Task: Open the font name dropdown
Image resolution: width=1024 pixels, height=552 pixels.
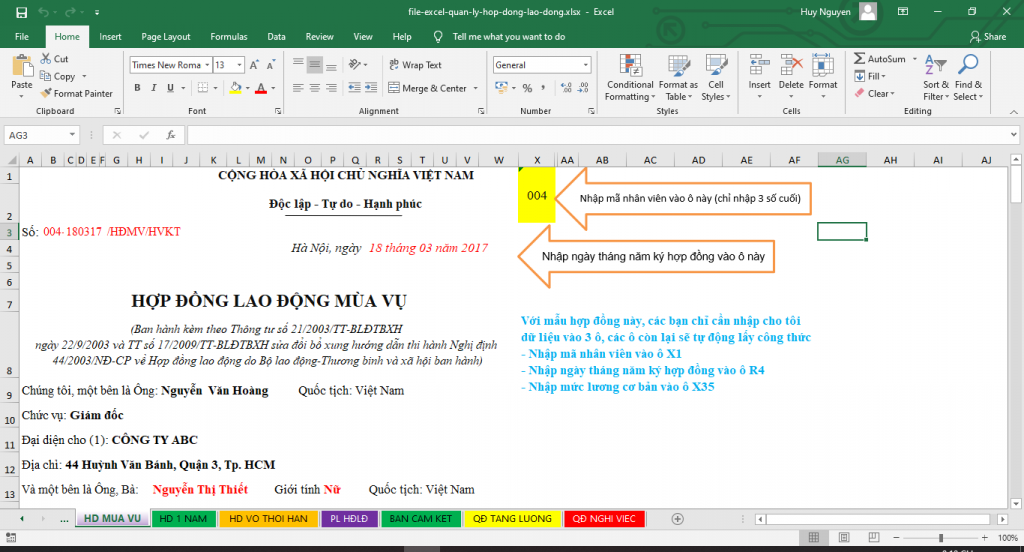Action: 205,65
